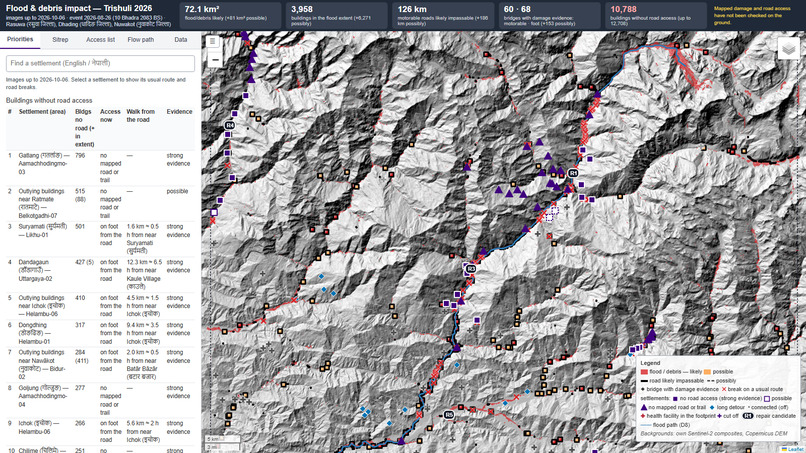This screenshot has height=453, width=806.
Task: Click the 72.1 km² flood/debris stat card
Action: (x=230, y=15)
